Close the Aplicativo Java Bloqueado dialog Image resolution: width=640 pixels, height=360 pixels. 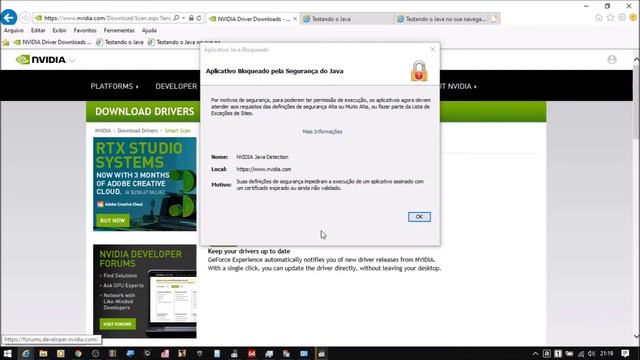[x=433, y=49]
